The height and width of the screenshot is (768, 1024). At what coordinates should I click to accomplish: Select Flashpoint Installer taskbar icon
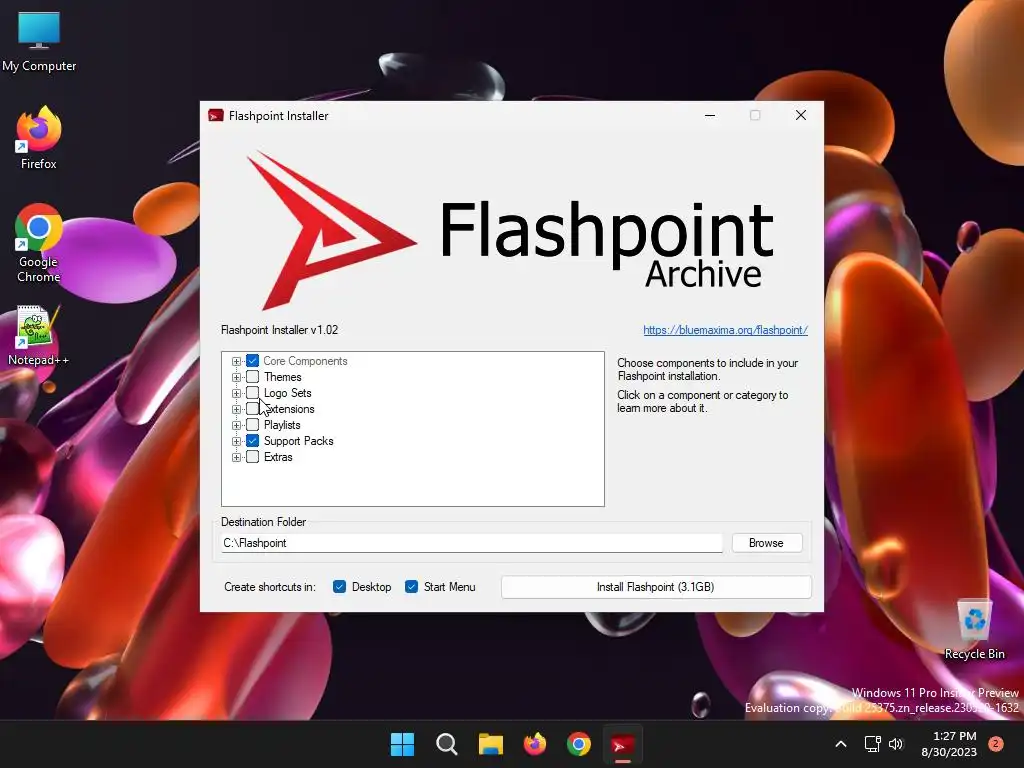[x=622, y=744]
